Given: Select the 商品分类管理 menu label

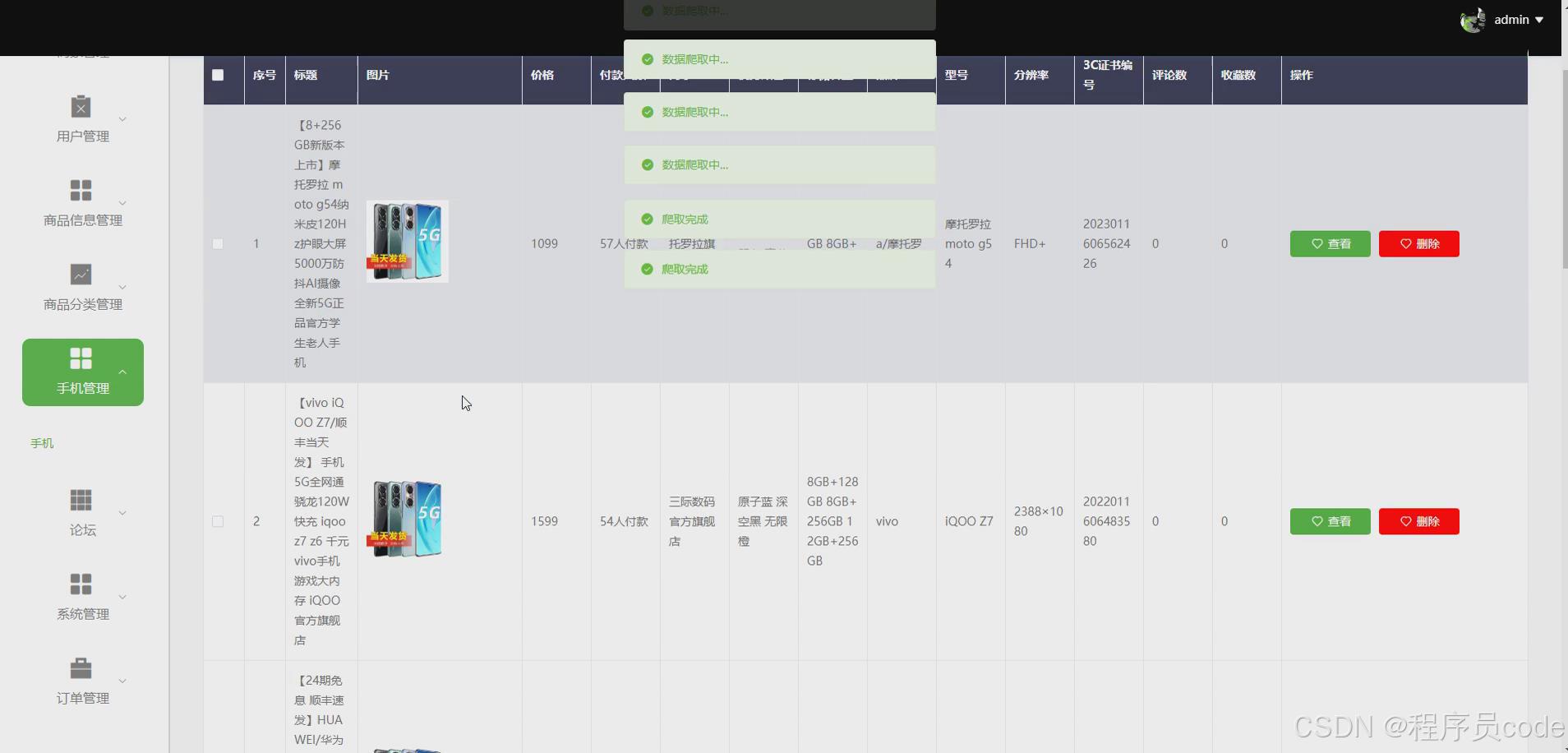Looking at the screenshot, I should coord(83,304).
